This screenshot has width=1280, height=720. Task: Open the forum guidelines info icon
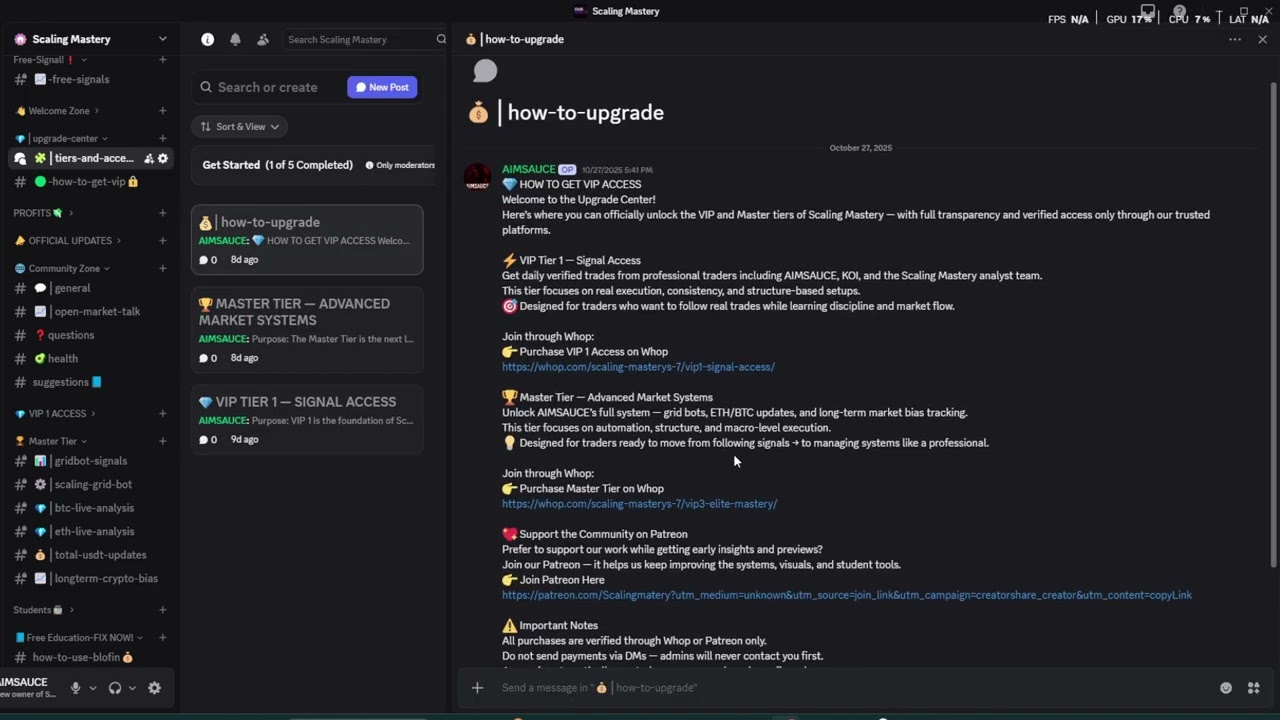point(207,39)
